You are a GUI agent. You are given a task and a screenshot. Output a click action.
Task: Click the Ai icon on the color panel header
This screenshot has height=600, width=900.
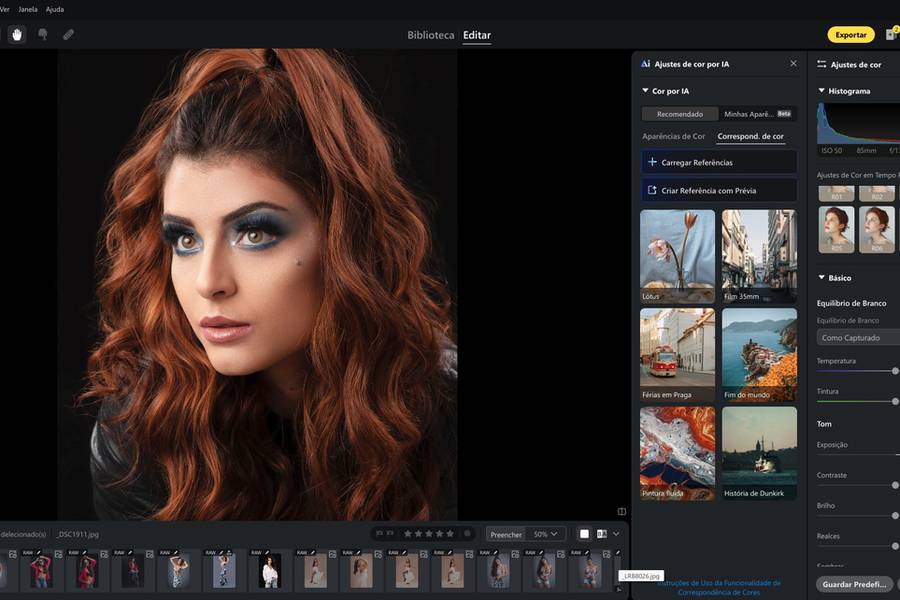pos(644,63)
